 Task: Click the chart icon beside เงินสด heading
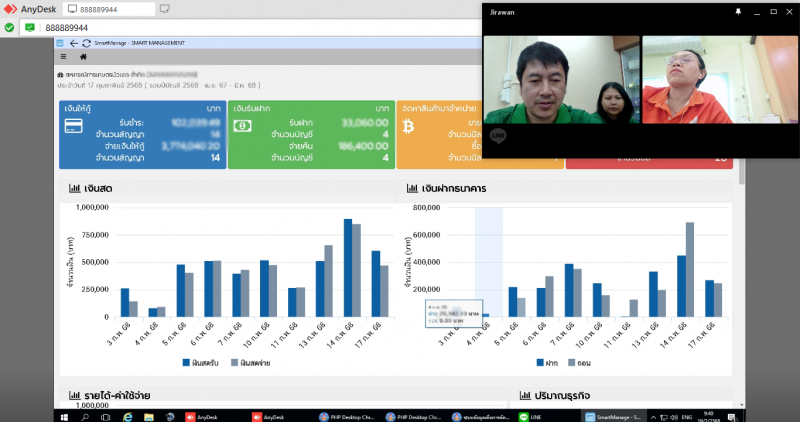[x=74, y=188]
